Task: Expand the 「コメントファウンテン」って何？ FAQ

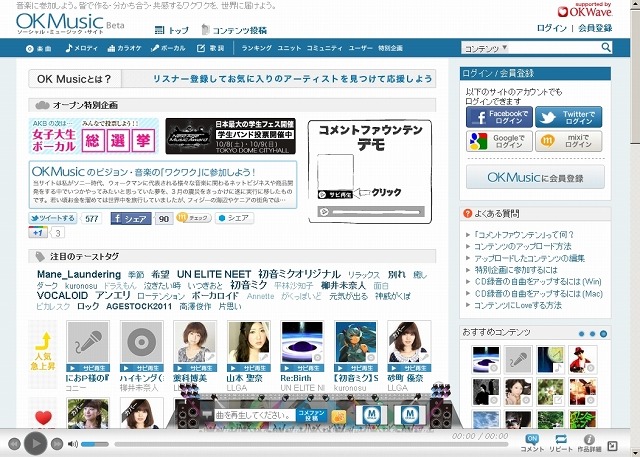Action: (x=524, y=235)
